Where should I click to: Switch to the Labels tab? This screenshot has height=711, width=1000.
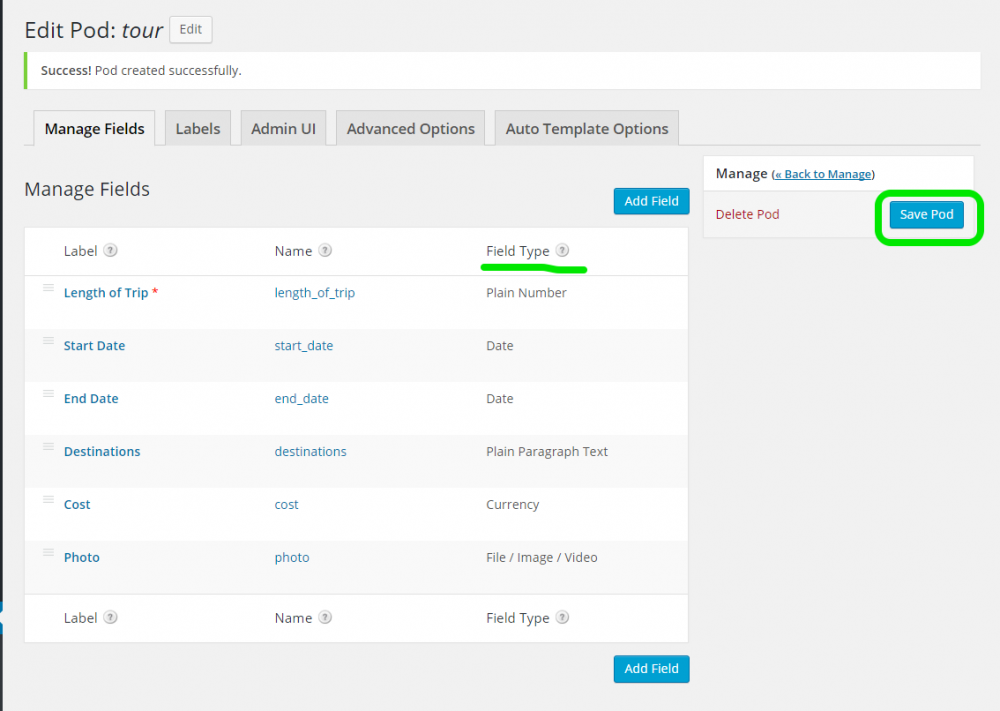198,129
